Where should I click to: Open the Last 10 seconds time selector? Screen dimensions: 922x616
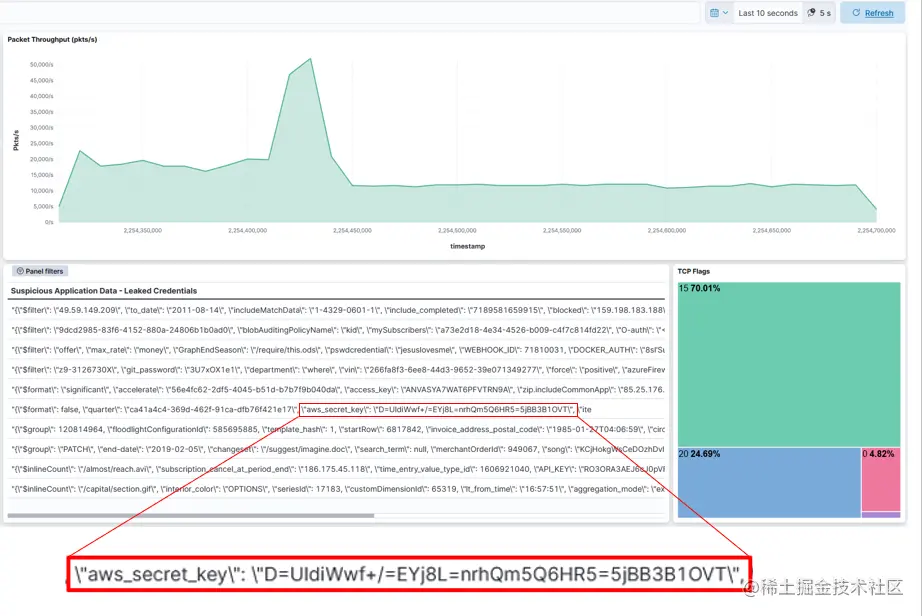pyautogui.click(x=766, y=12)
